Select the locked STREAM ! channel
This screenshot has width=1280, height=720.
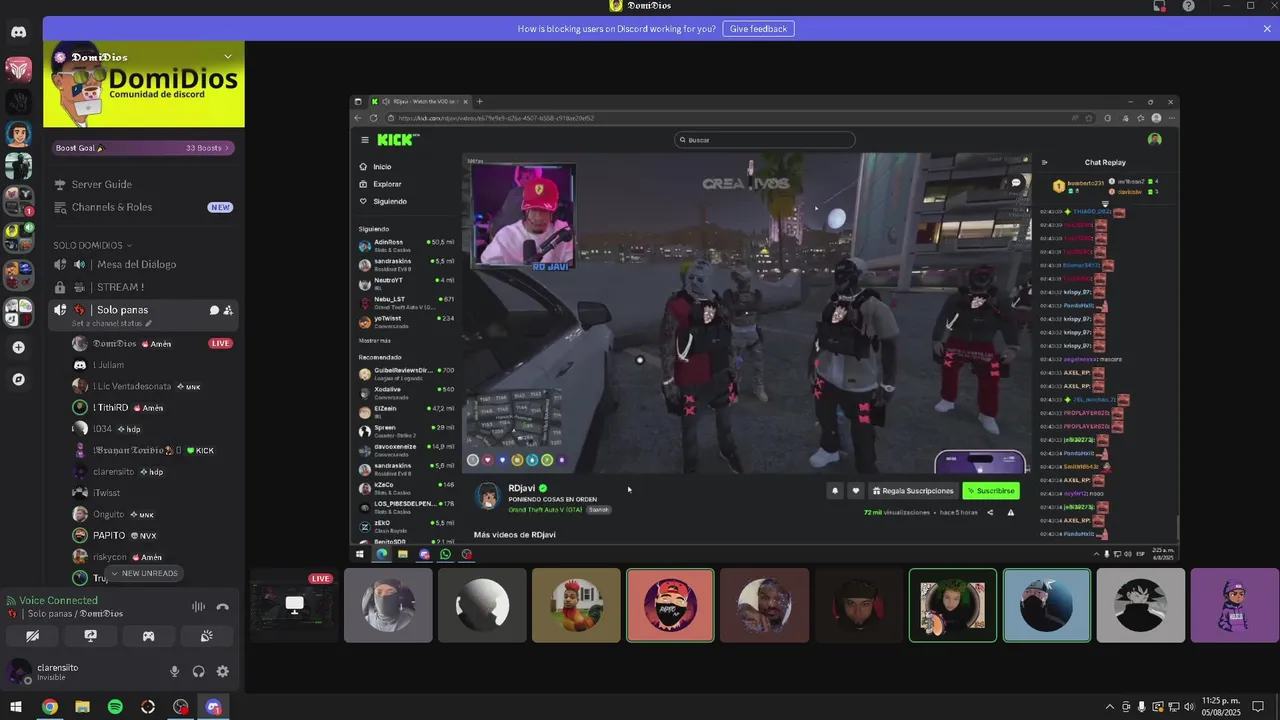click(x=143, y=287)
